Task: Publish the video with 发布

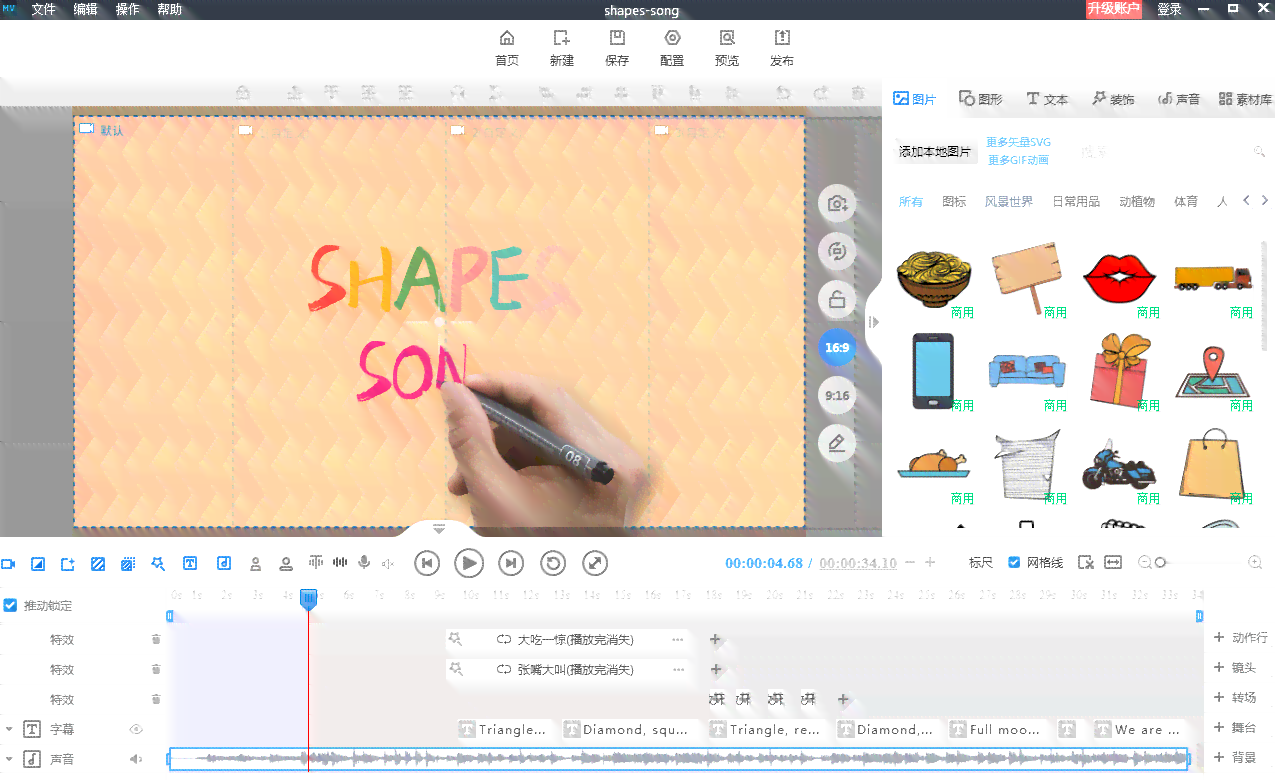Action: click(x=782, y=47)
